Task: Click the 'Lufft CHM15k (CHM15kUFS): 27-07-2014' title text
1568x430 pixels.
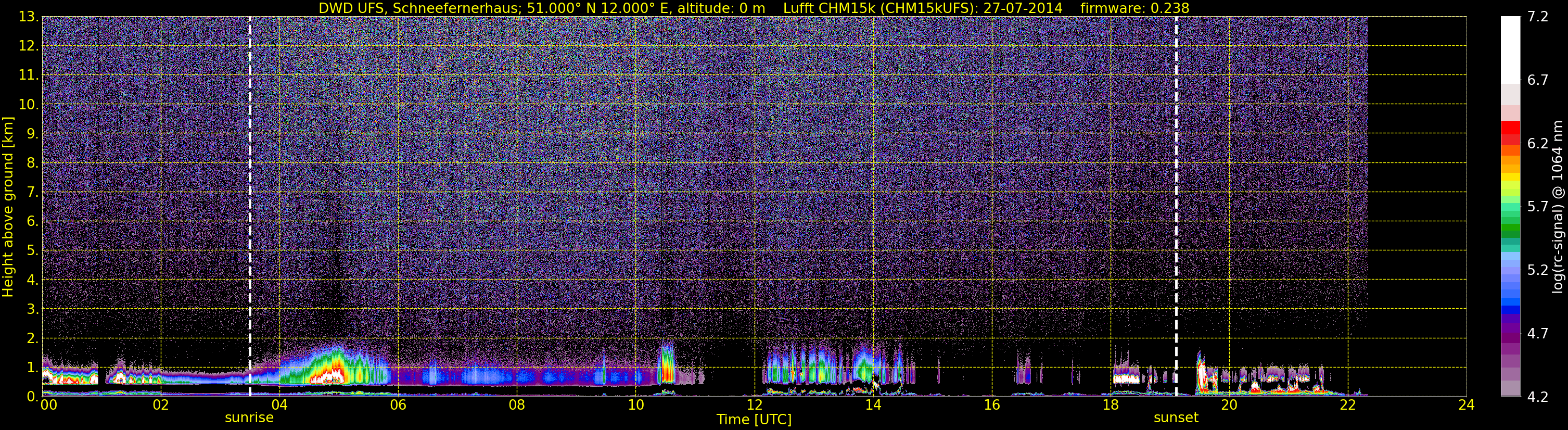Action: 923,8
